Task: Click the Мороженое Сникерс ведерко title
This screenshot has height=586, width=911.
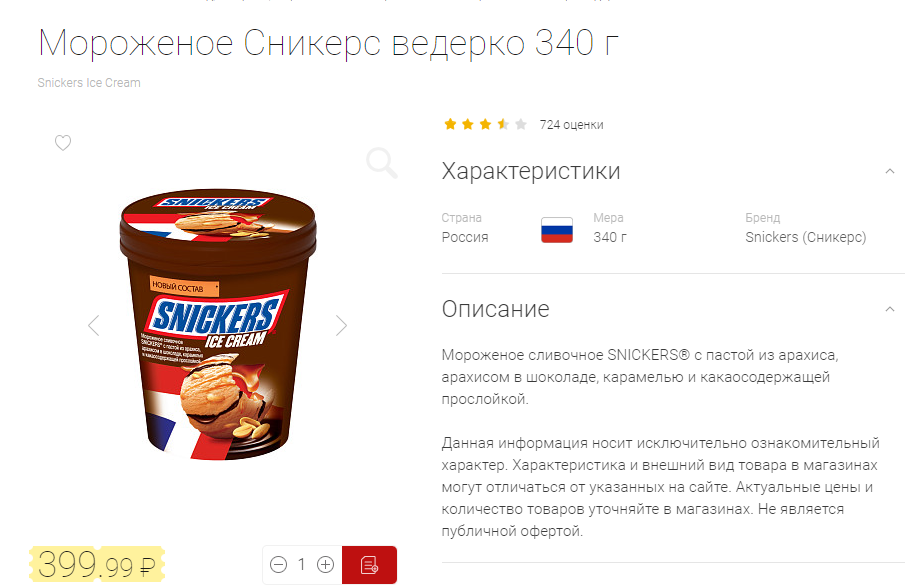Action: 328,44
